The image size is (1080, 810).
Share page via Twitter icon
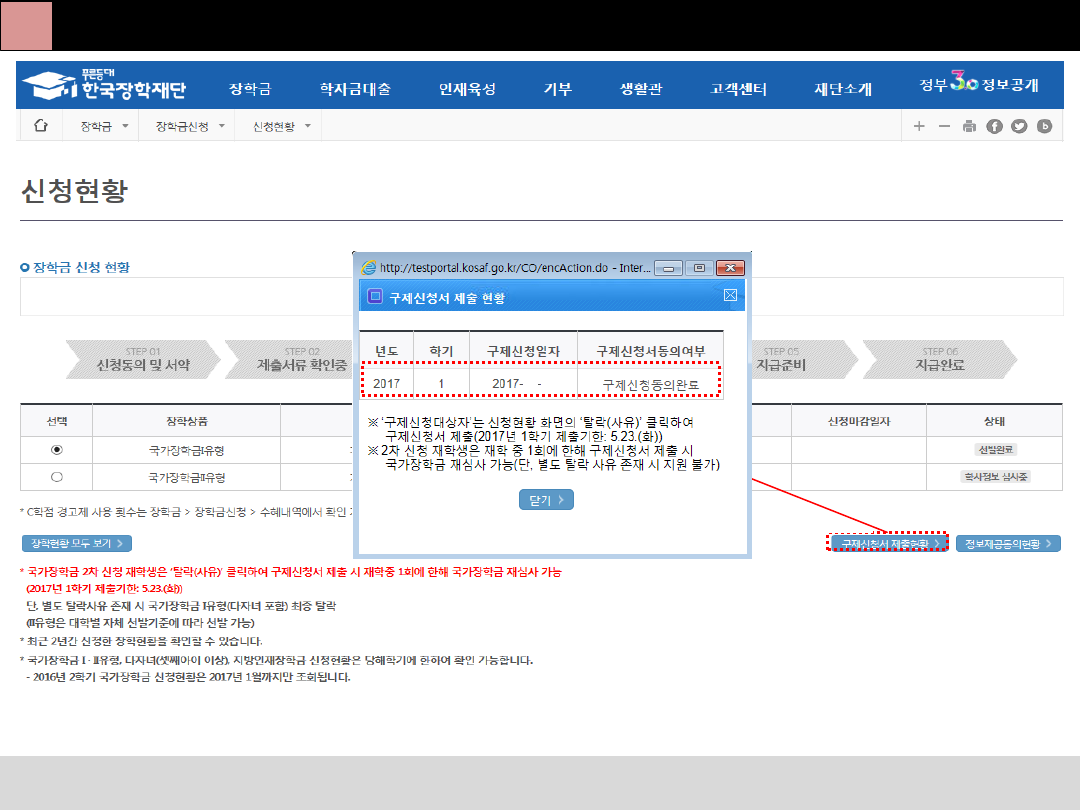pos(1019,126)
